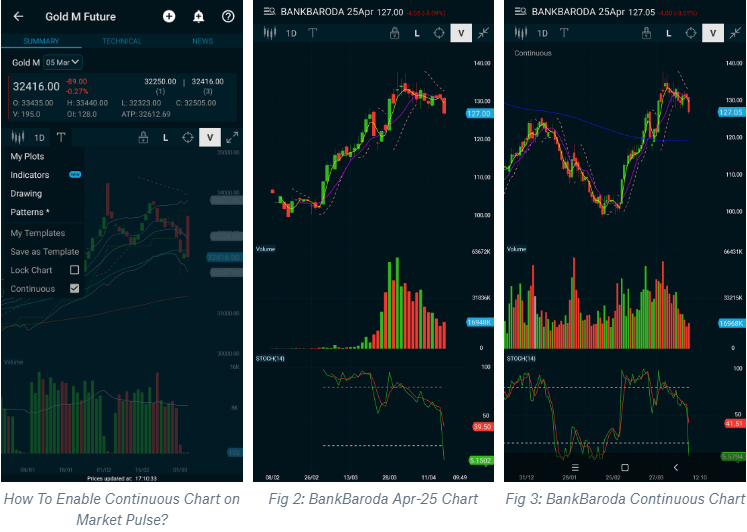Click 16968K volume label in Fig 3
The image size is (747, 532).
tap(730, 323)
